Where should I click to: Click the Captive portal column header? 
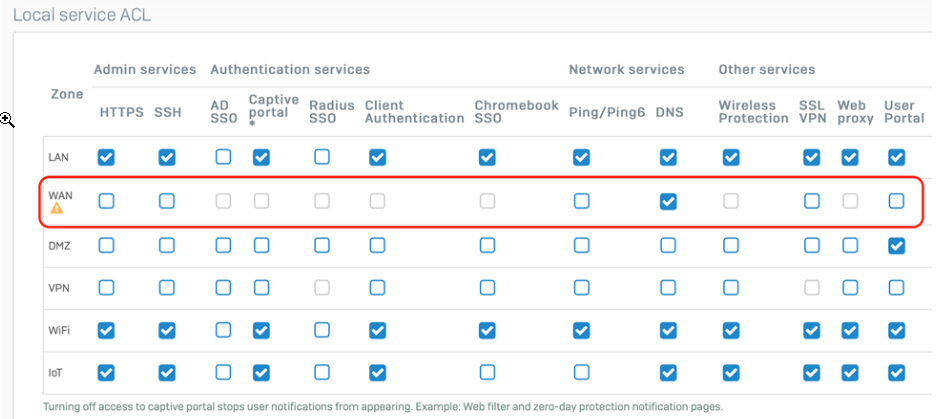(274, 109)
